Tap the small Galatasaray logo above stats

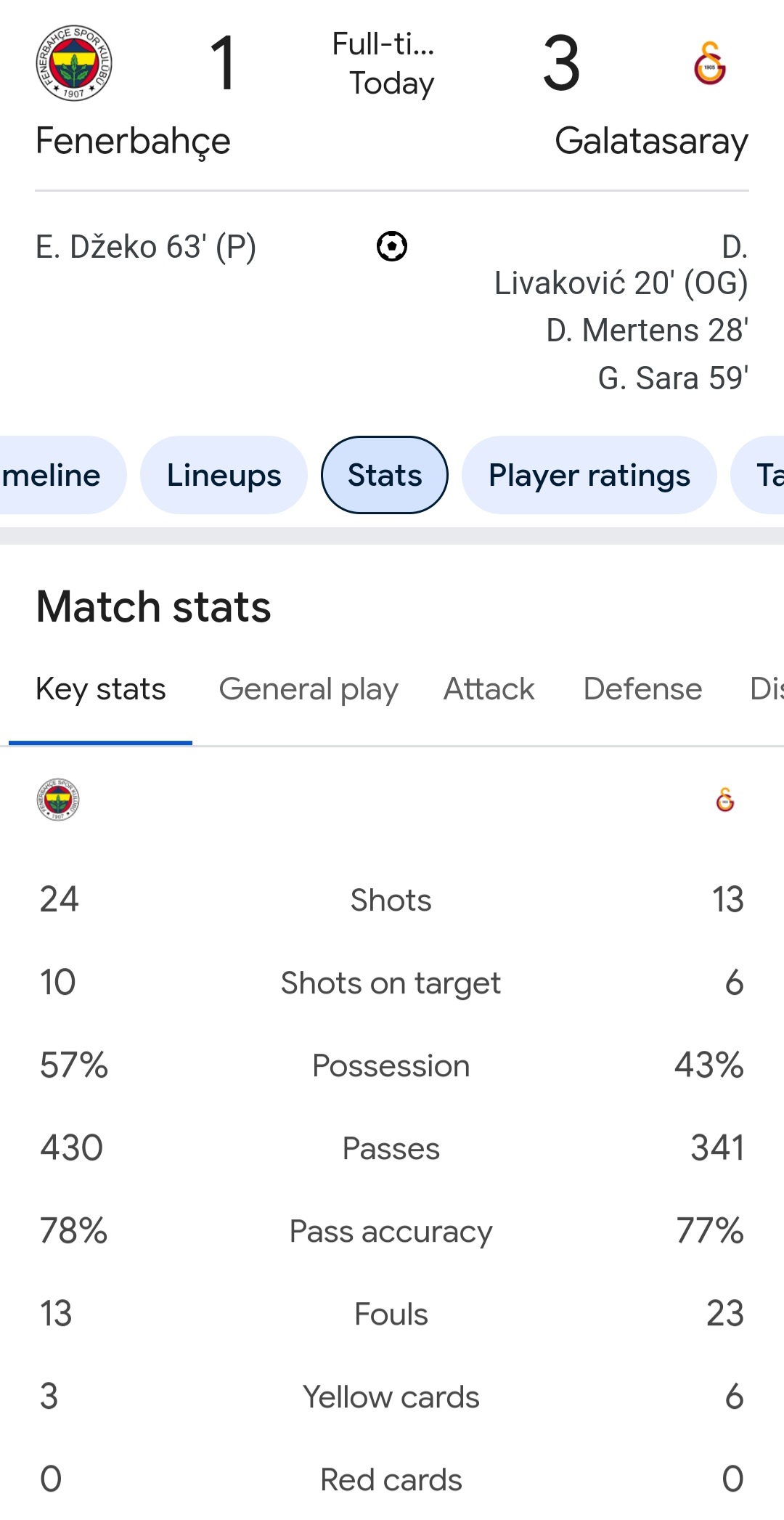click(x=724, y=800)
